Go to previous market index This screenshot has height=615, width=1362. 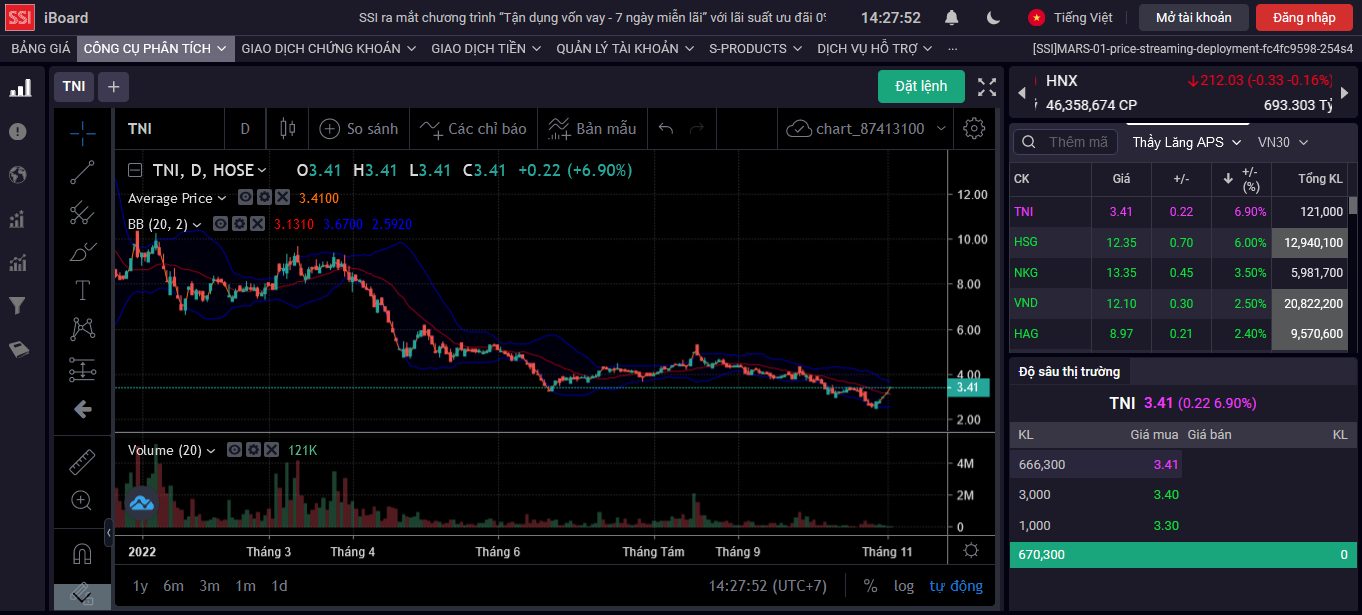pyautogui.click(x=1021, y=92)
